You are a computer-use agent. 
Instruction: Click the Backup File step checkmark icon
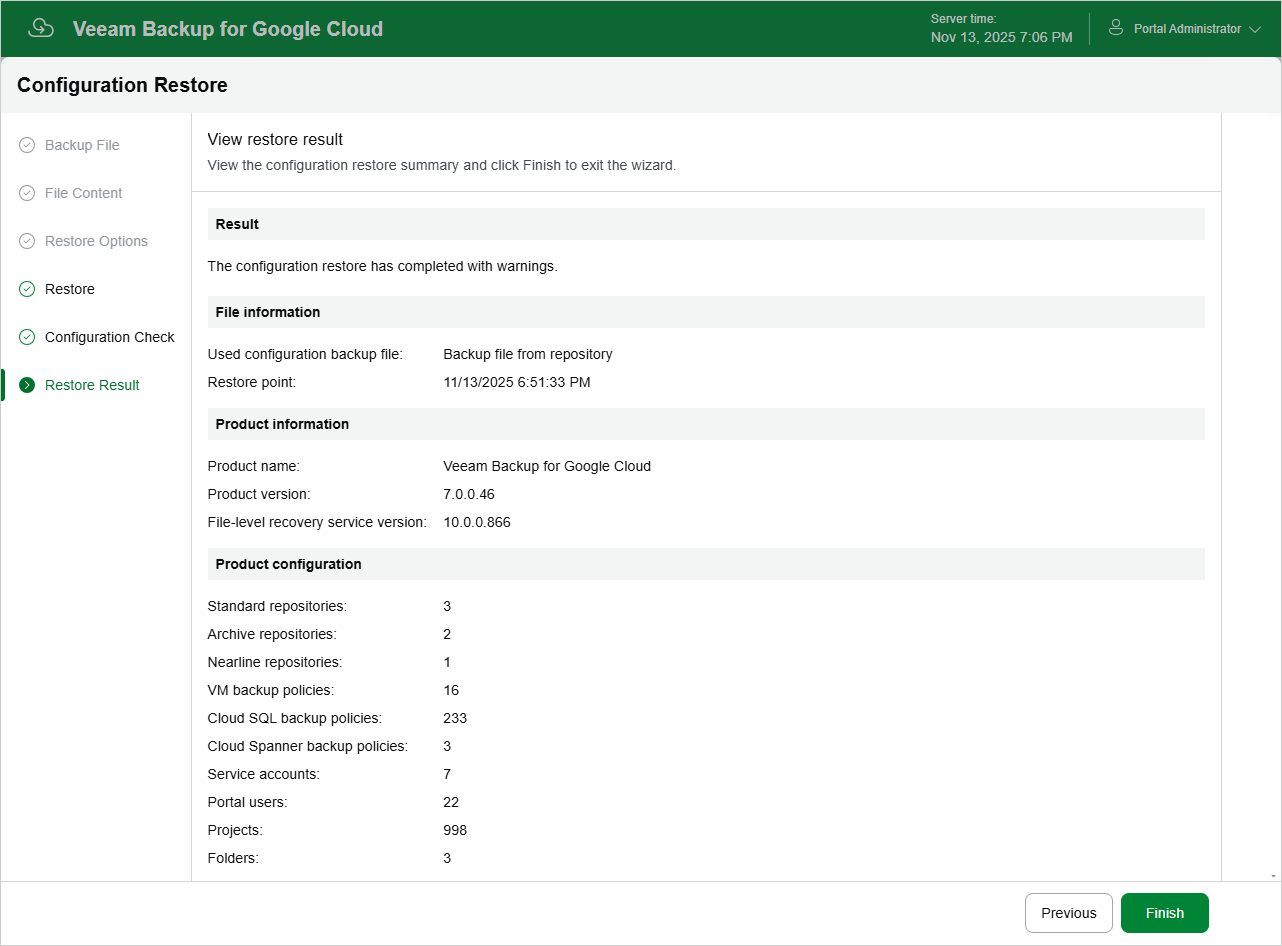point(27,145)
